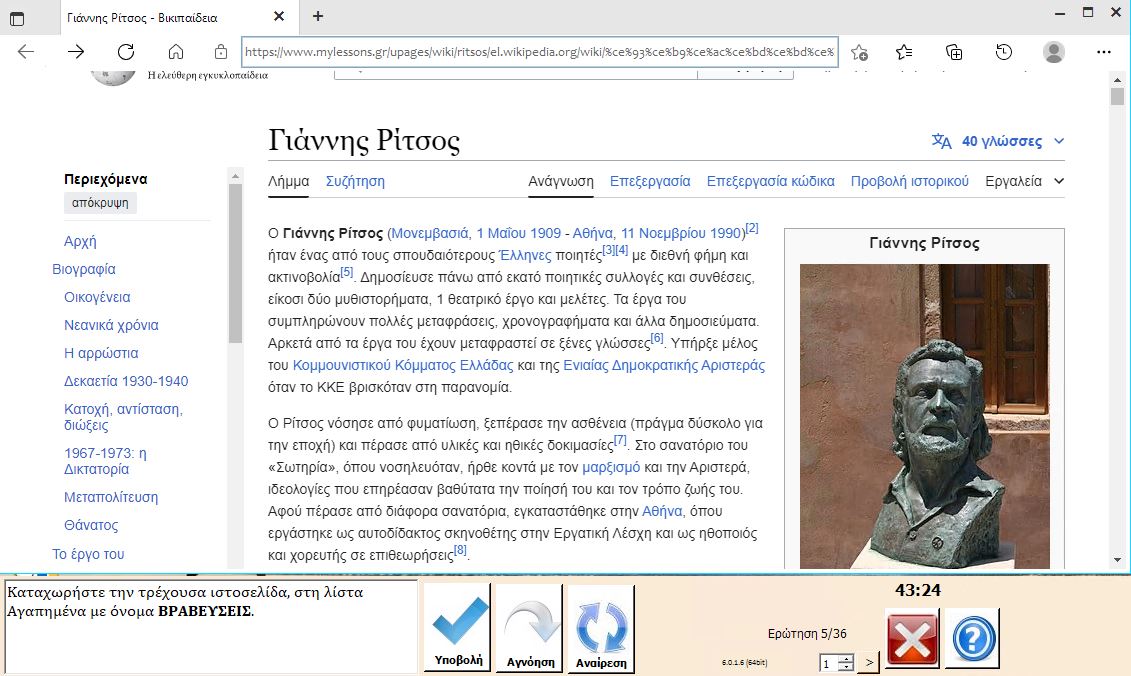Click the browser Refresh icon
This screenshot has width=1131, height=676.
point(125,52)
